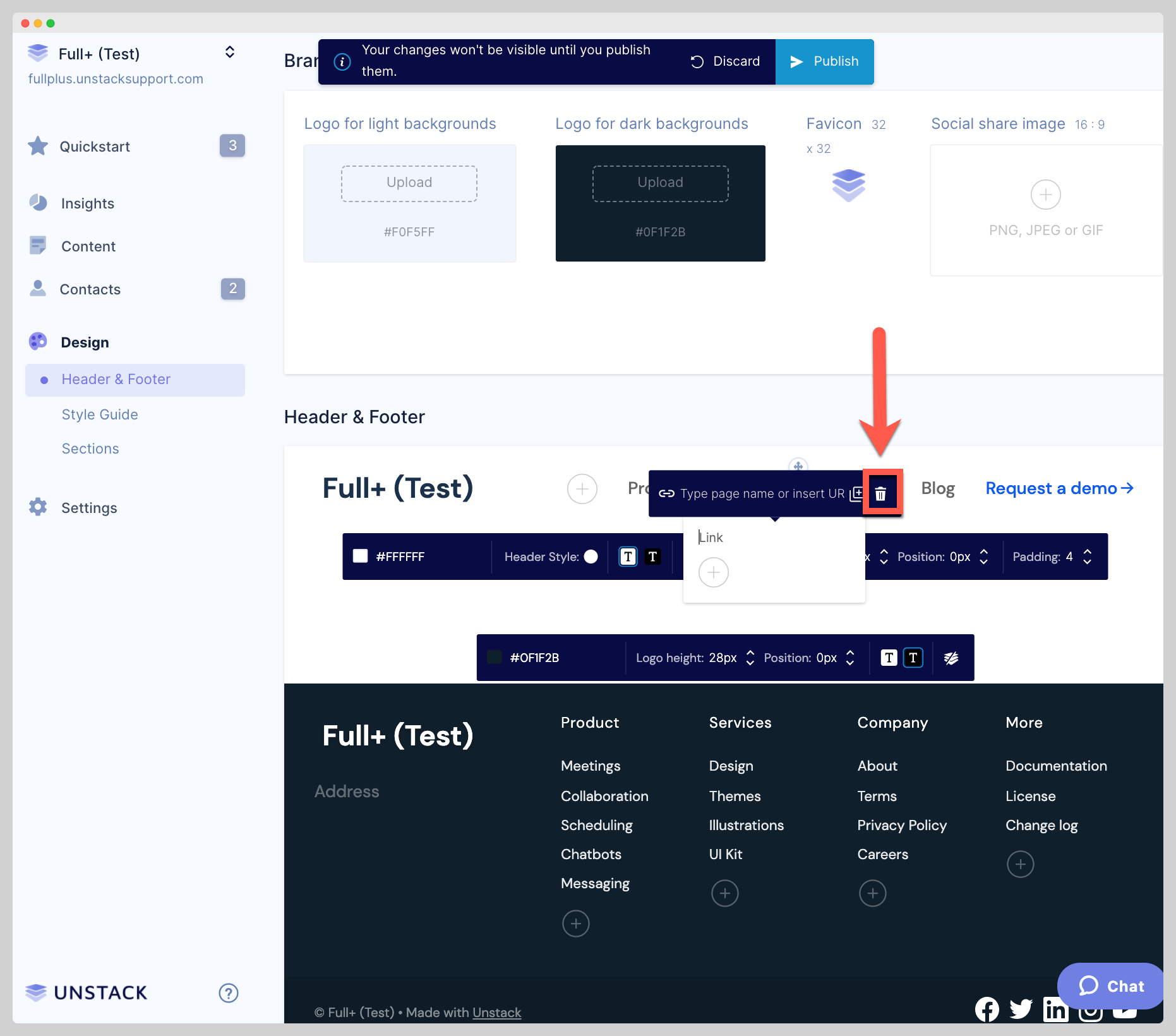
Task: Click the trash delete icon in link toolbar
Action: (880, 494)
